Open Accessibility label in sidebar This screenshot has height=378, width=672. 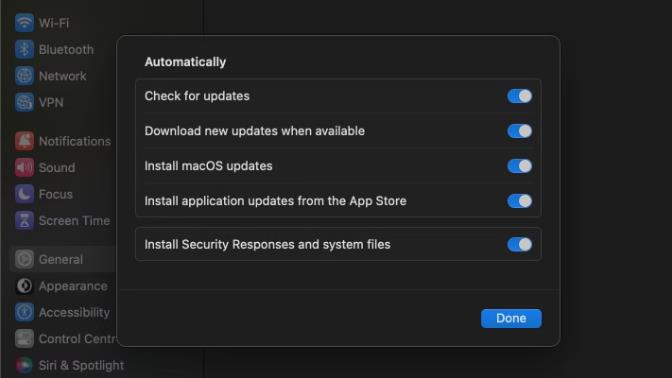pyautogui.click(x=74, y=313)
